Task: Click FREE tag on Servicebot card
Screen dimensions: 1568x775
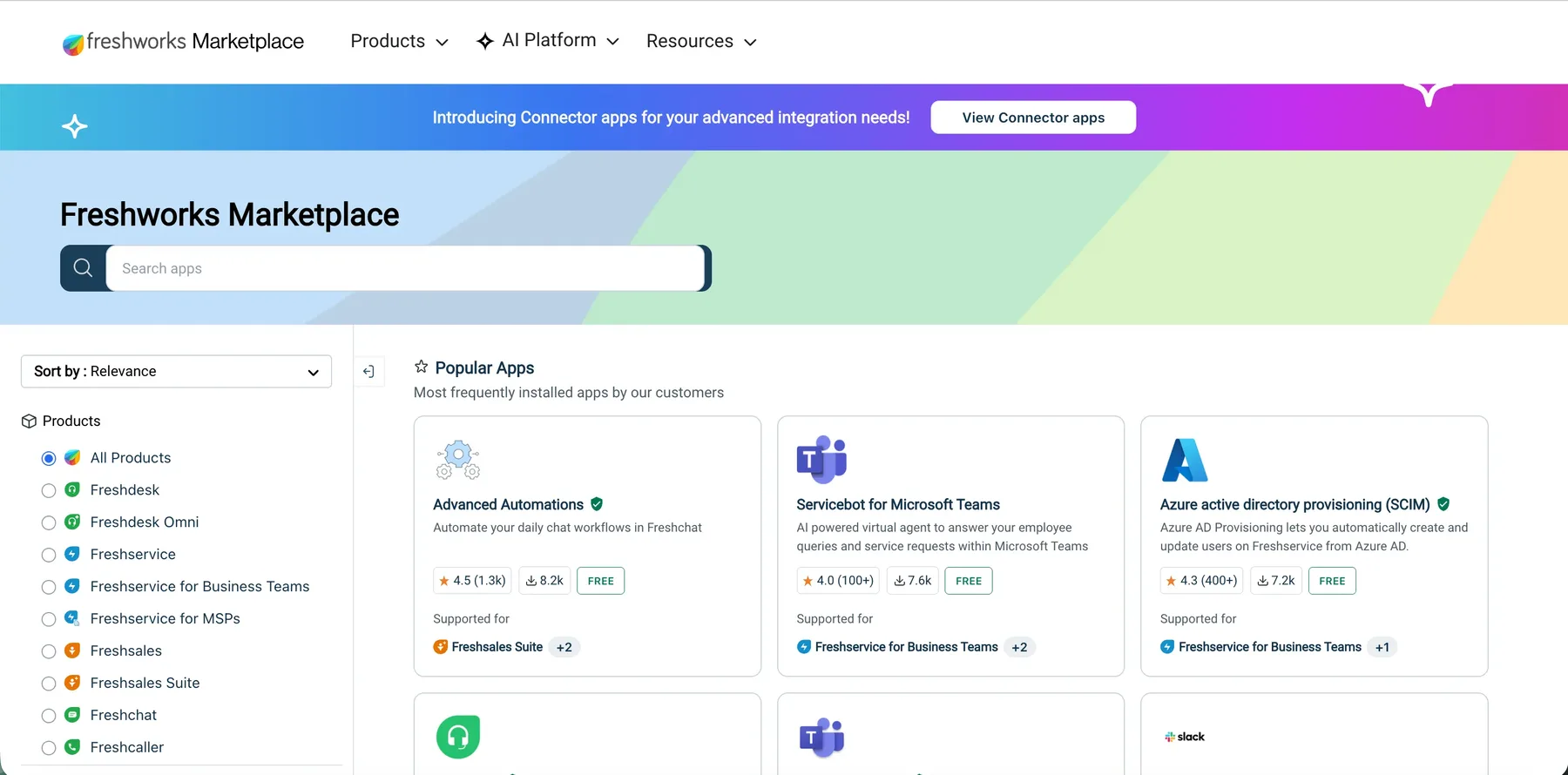Action: (x=969, y=581)
